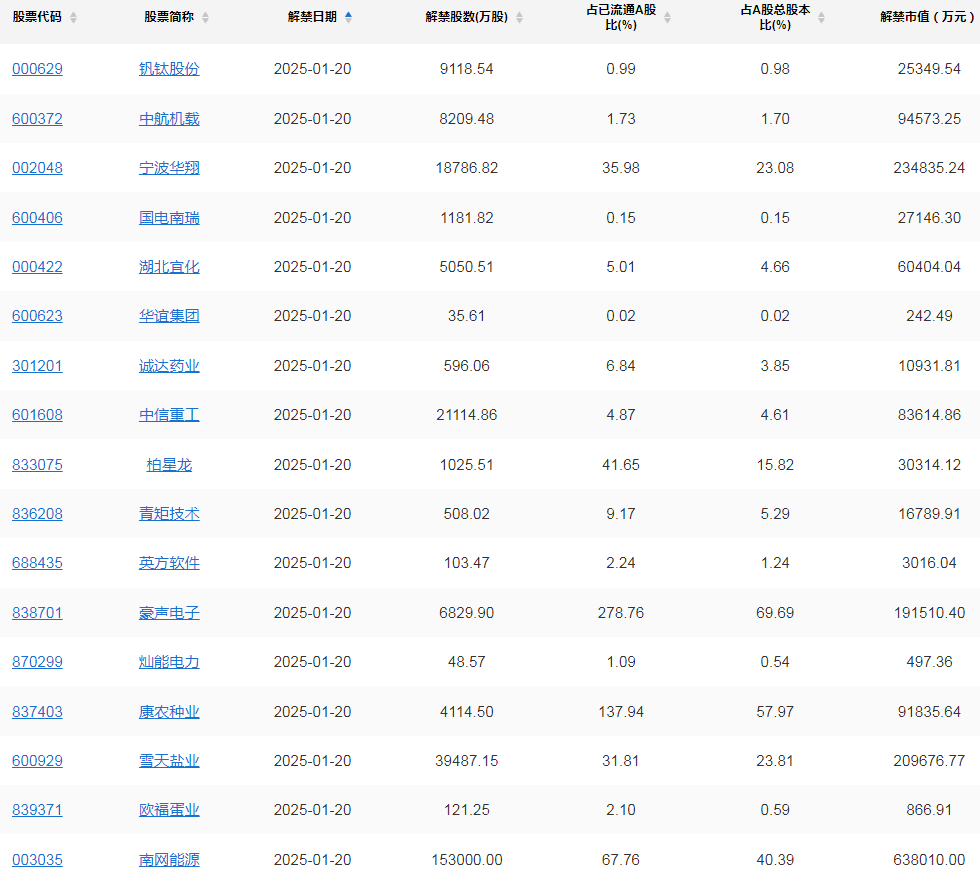The image size is (980, 871).
Task: Open stock link 000629 钒钛股份
Action: 37,69
